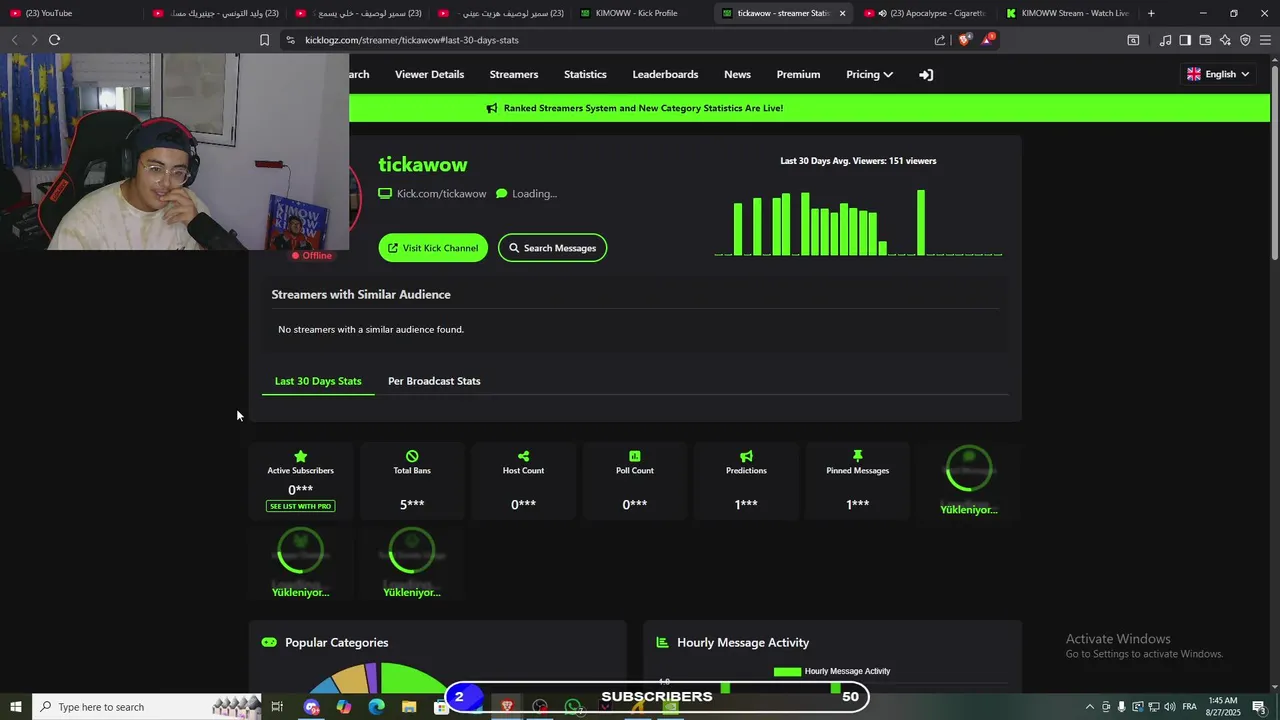The height and width of the screenshot is (720, 1280).
Task: Click the kicklogz.com address bar URL
Action: [x=412, y=40]
